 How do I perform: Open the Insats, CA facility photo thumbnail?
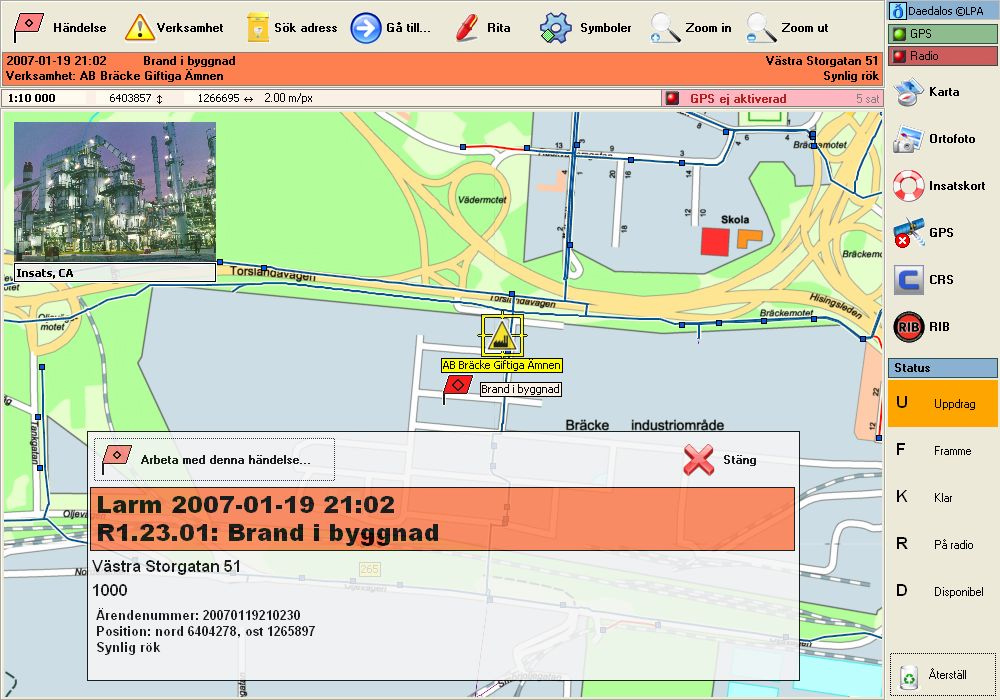point(114,191)
